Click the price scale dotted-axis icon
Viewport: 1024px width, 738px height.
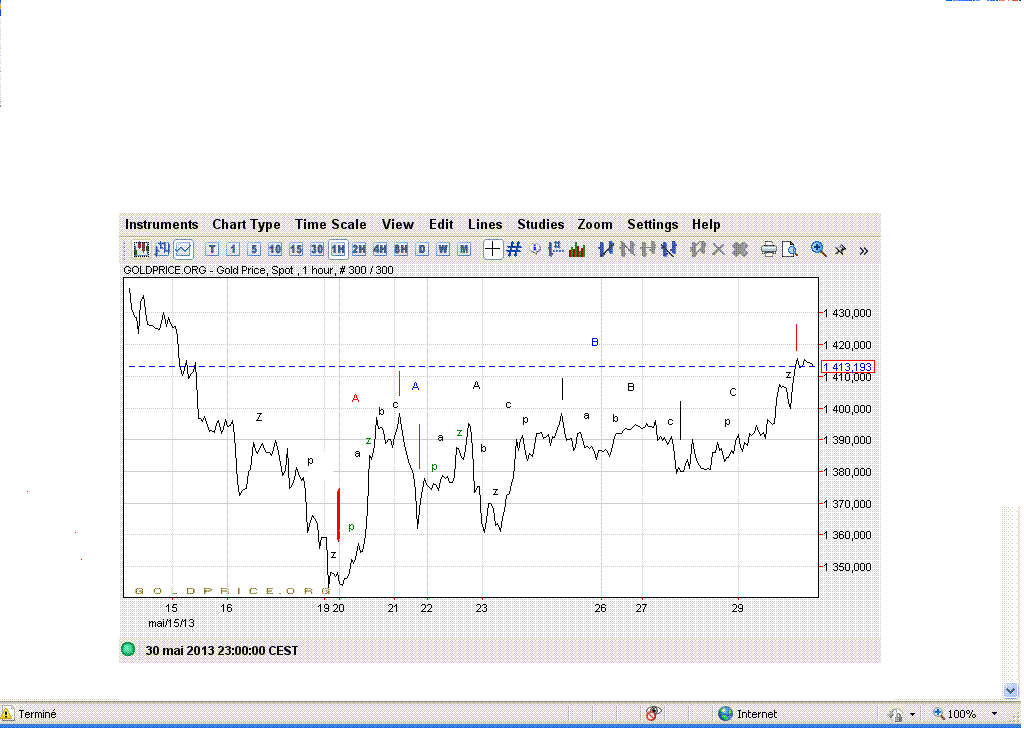click(556, 249)
